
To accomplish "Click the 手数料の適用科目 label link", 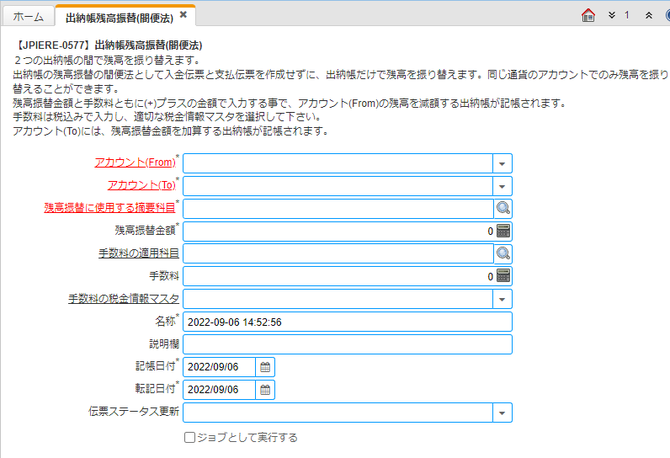I will pos(139,253).
